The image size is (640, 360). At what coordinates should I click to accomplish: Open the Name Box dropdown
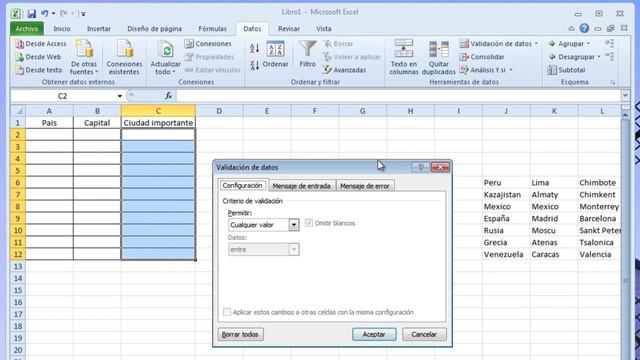click(x=120, y=96)
